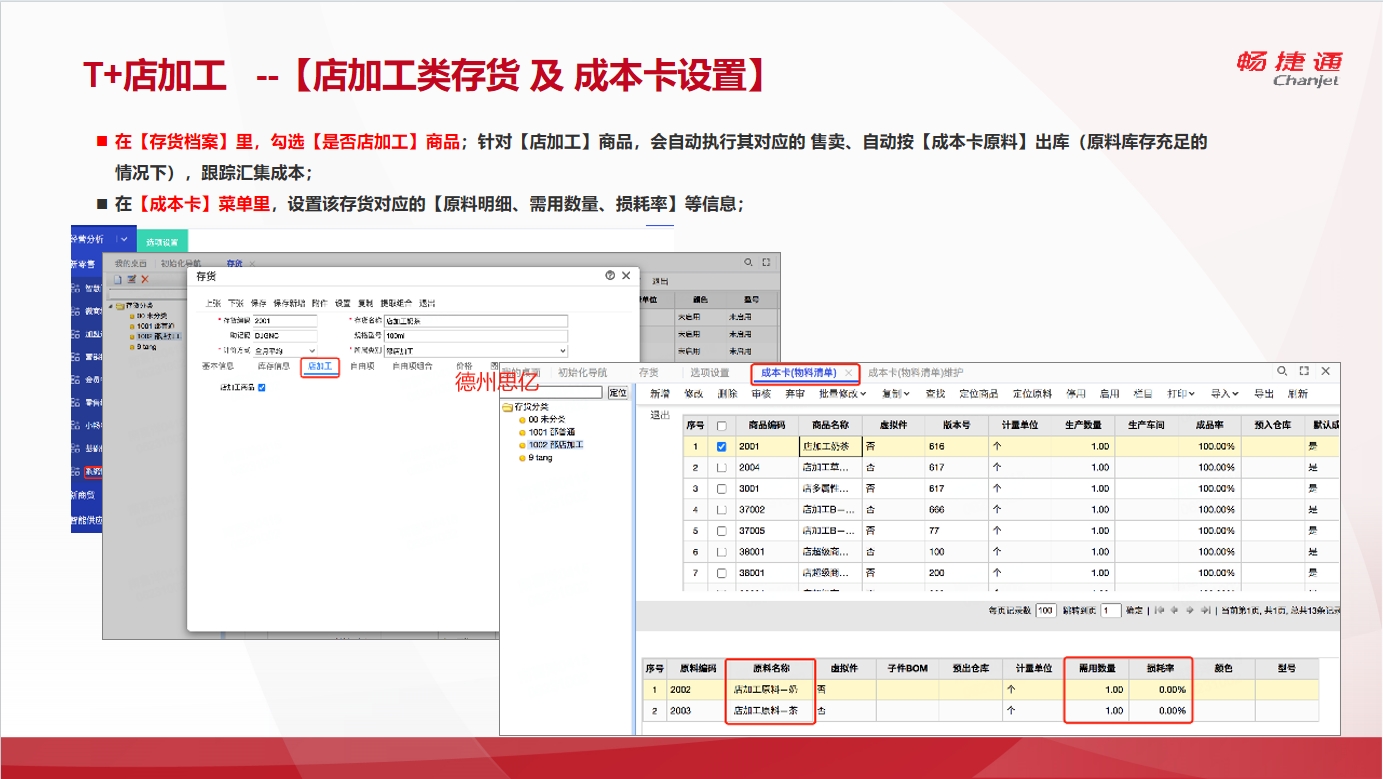This screenshot has height=779, width=1383.
Task: Close the 成本卡(物料清单) tab
Action: pyautogui.click(x=848, y=373)
